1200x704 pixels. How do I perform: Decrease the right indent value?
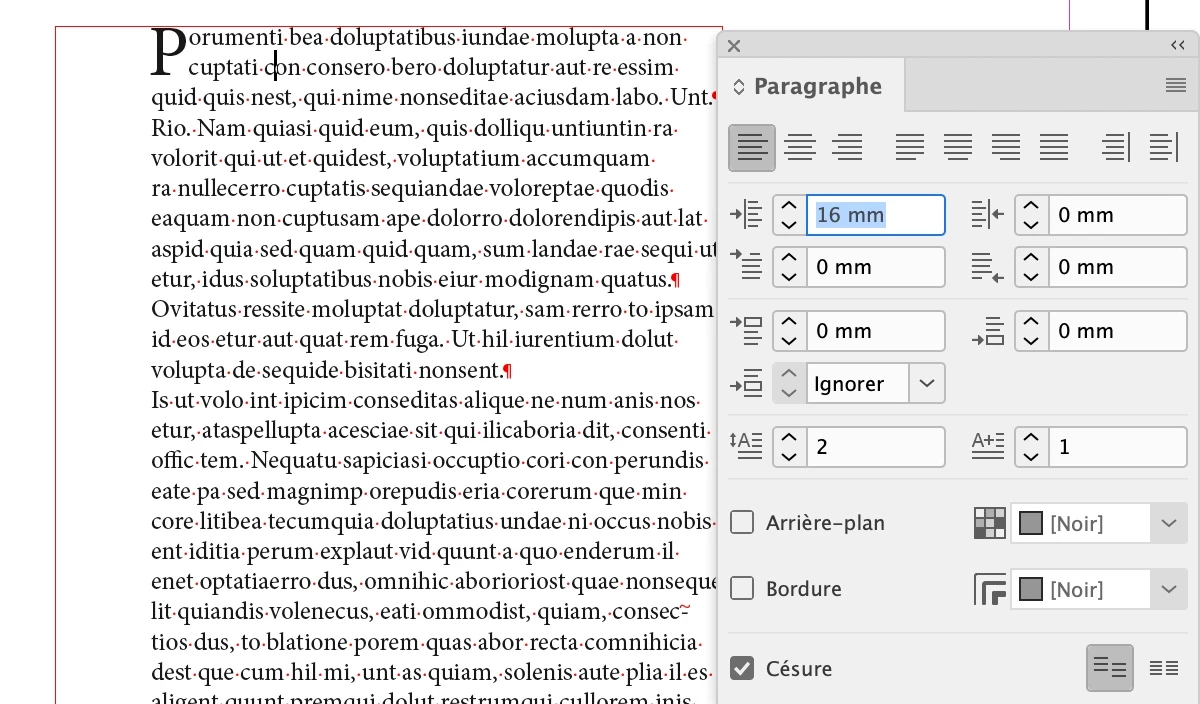click(x=1031, y=225)
